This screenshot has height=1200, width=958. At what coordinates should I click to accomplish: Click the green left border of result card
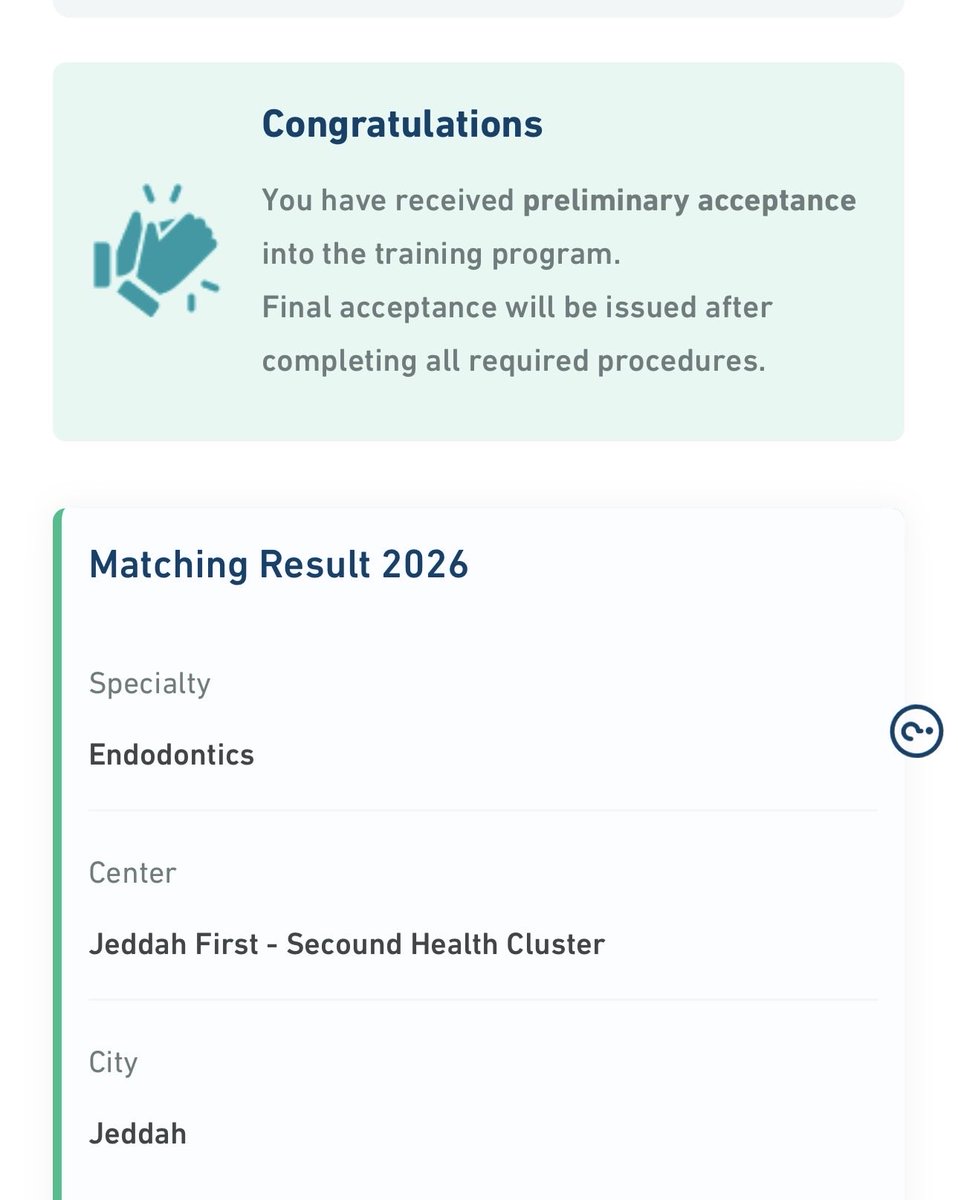point(58,855)
